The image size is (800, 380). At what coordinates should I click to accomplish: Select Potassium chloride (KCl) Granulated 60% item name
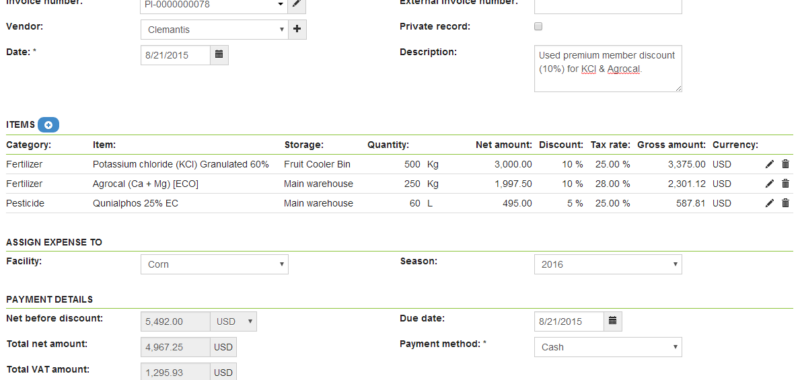coord(181,164)
